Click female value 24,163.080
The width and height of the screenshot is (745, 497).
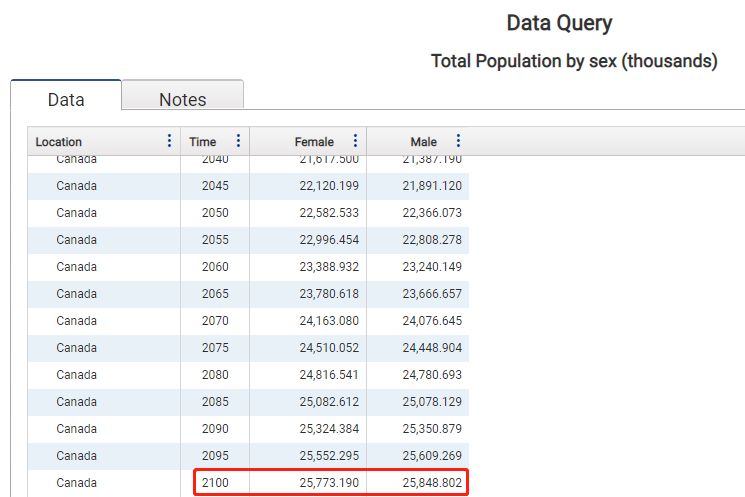pos(329,321)
